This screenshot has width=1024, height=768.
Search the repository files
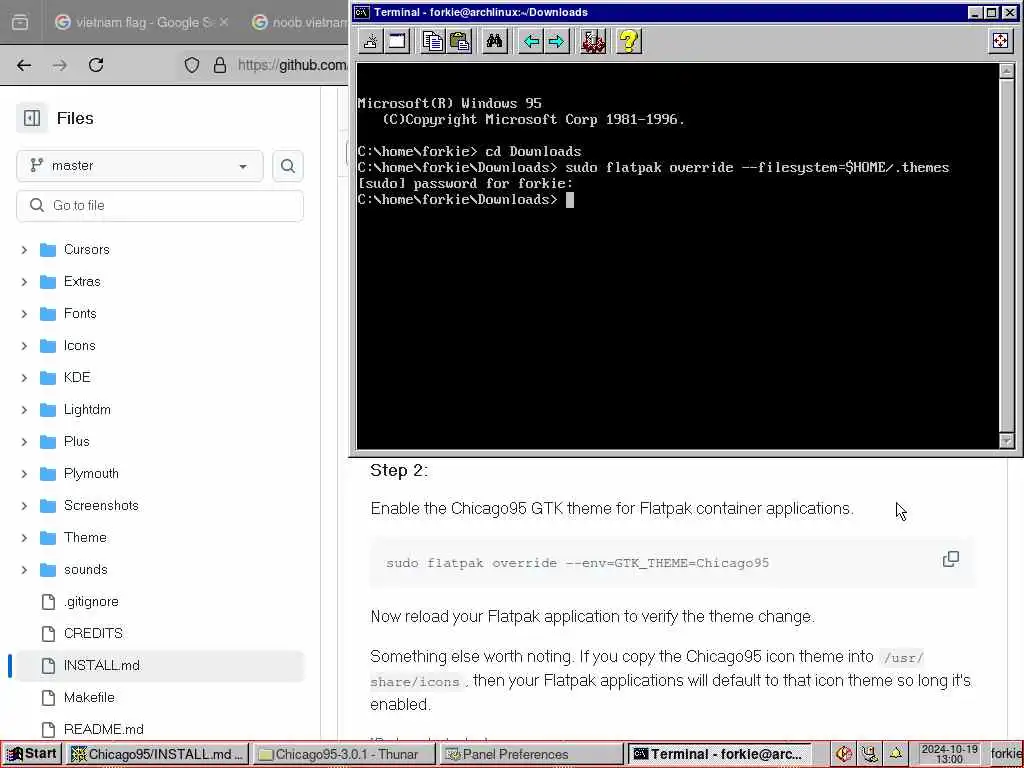tap(287, 166)
